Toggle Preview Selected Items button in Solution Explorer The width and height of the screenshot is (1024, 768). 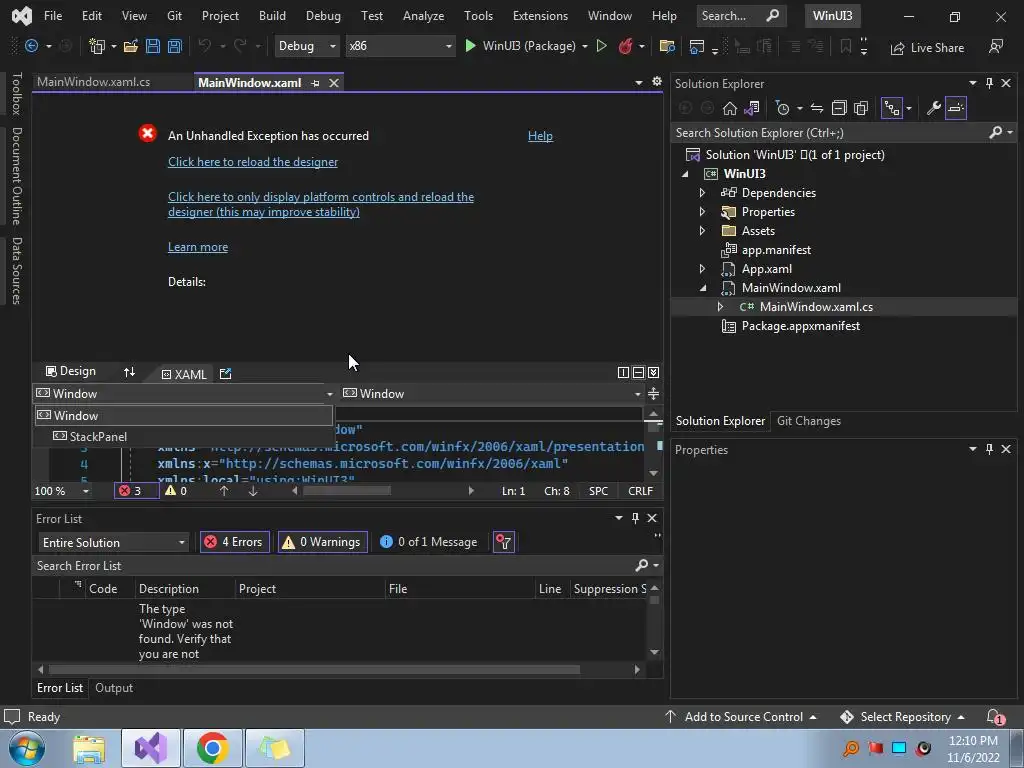click(955, 108)
